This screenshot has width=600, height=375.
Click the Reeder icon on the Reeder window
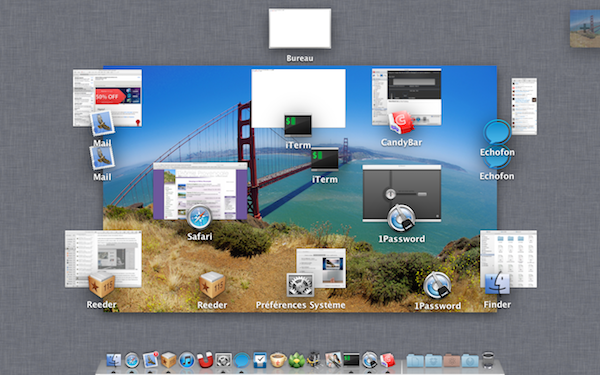(x=101, y=284)
